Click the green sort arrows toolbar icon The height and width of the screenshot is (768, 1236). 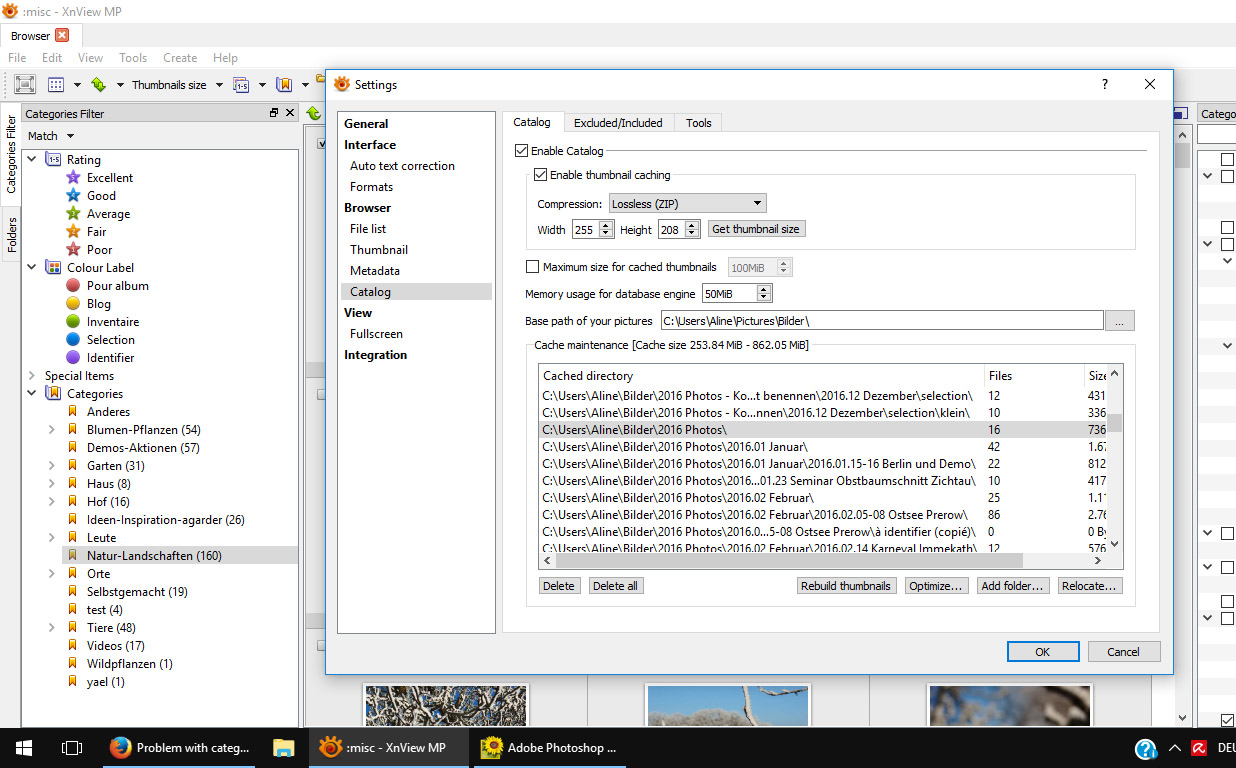[98, 85]
